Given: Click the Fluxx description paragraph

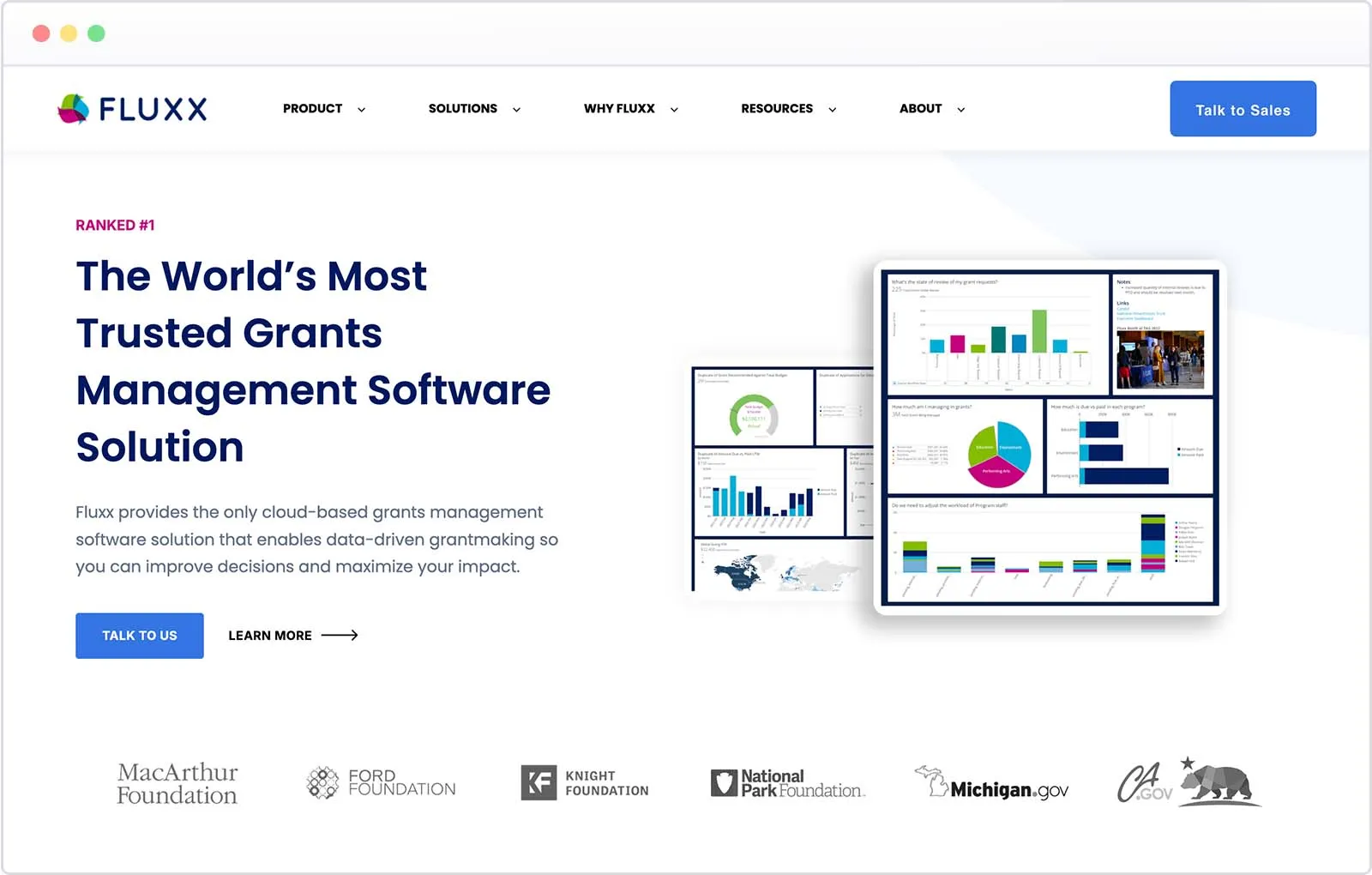Looking at the screenshot, I should pyautogui.click(x=317, y=540).
